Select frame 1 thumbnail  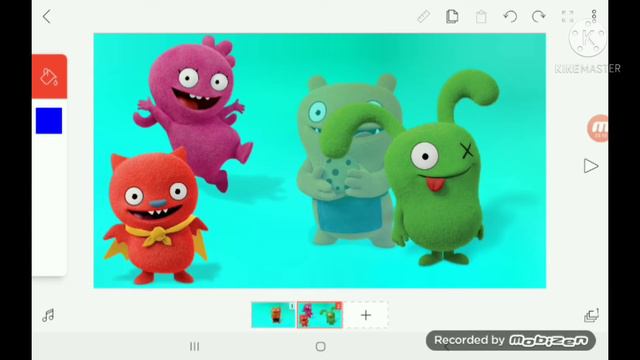click(x=273, y=315)
